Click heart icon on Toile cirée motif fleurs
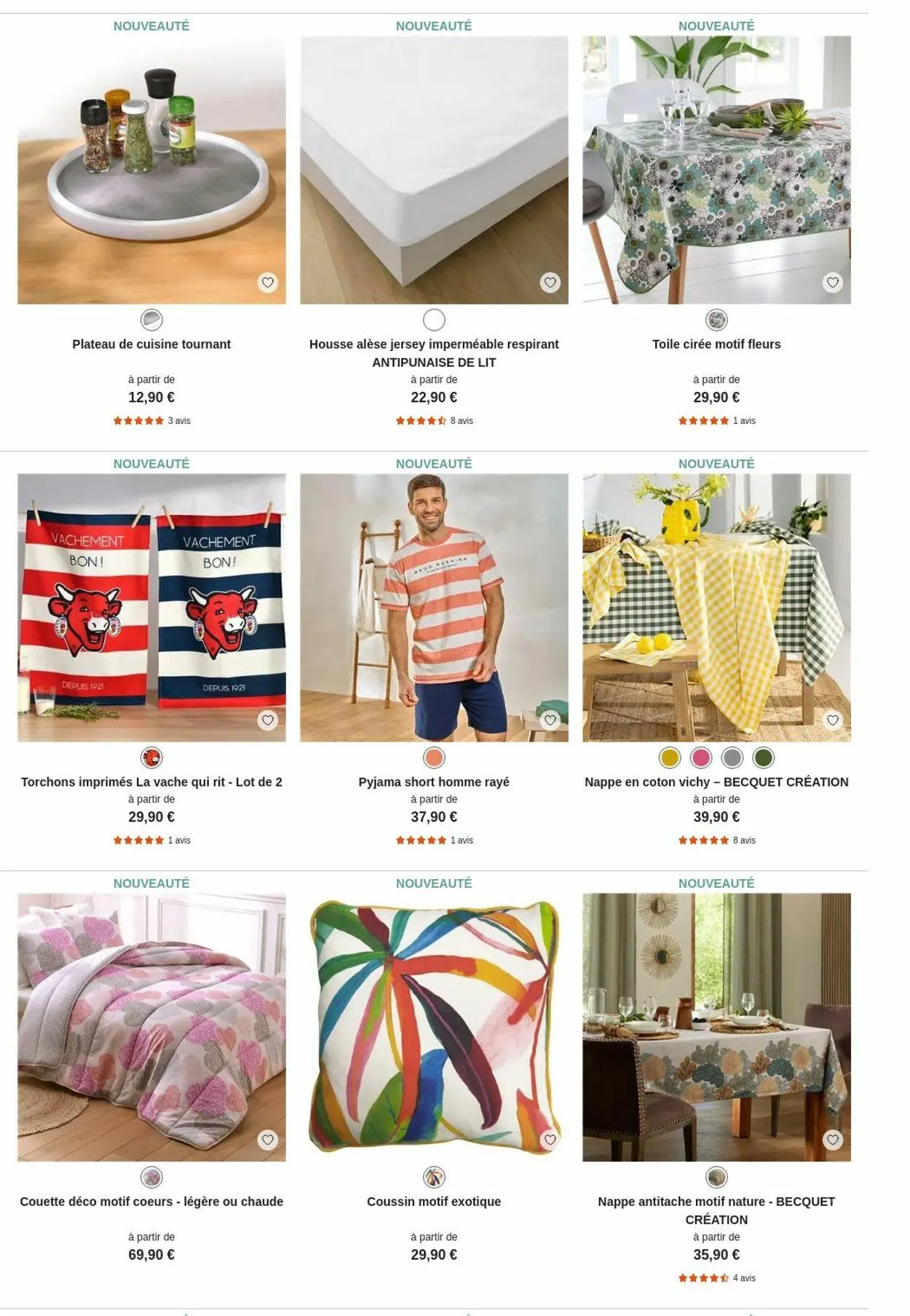 point(833,283)
